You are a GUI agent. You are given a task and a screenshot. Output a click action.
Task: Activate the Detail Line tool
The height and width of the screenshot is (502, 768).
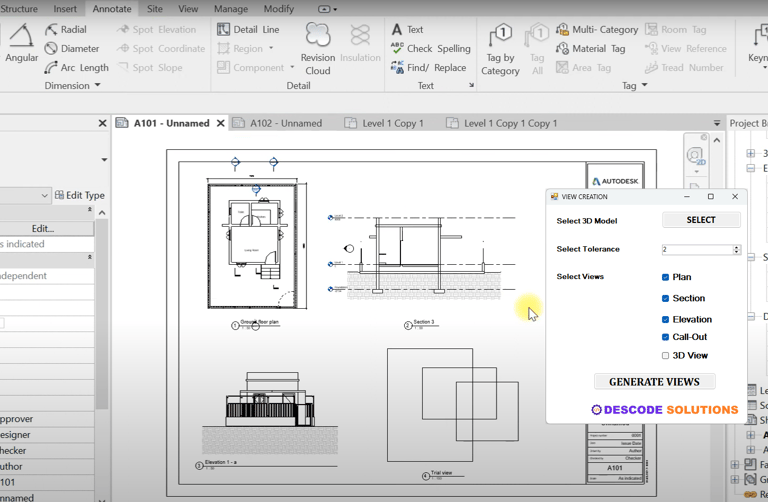coord(248,29)
